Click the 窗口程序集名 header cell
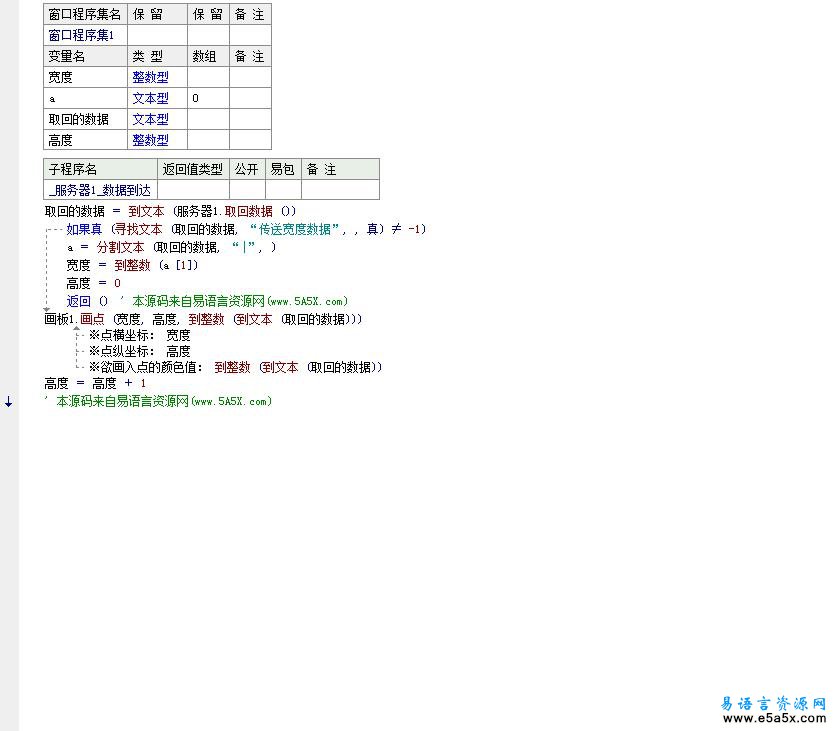The width and height of the screenshot is (835, 731). click(x=85, y=14)
